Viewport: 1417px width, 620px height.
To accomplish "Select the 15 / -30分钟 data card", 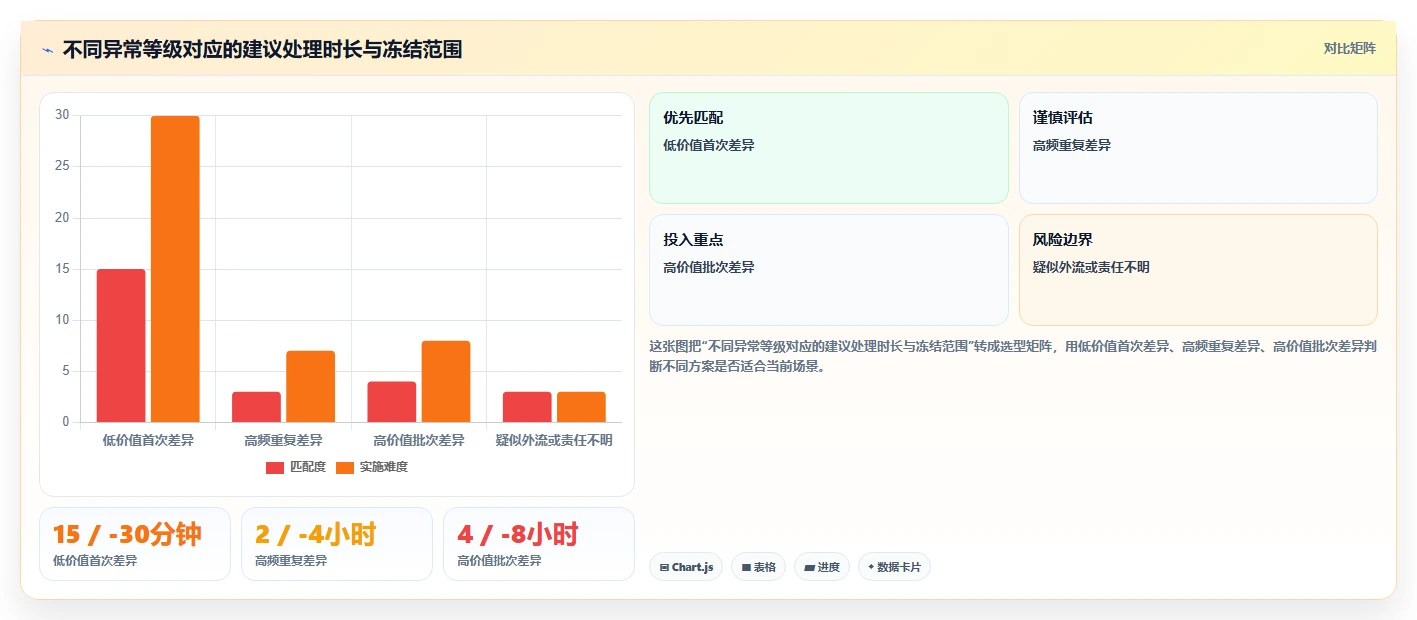I will [x=135, y=544].
